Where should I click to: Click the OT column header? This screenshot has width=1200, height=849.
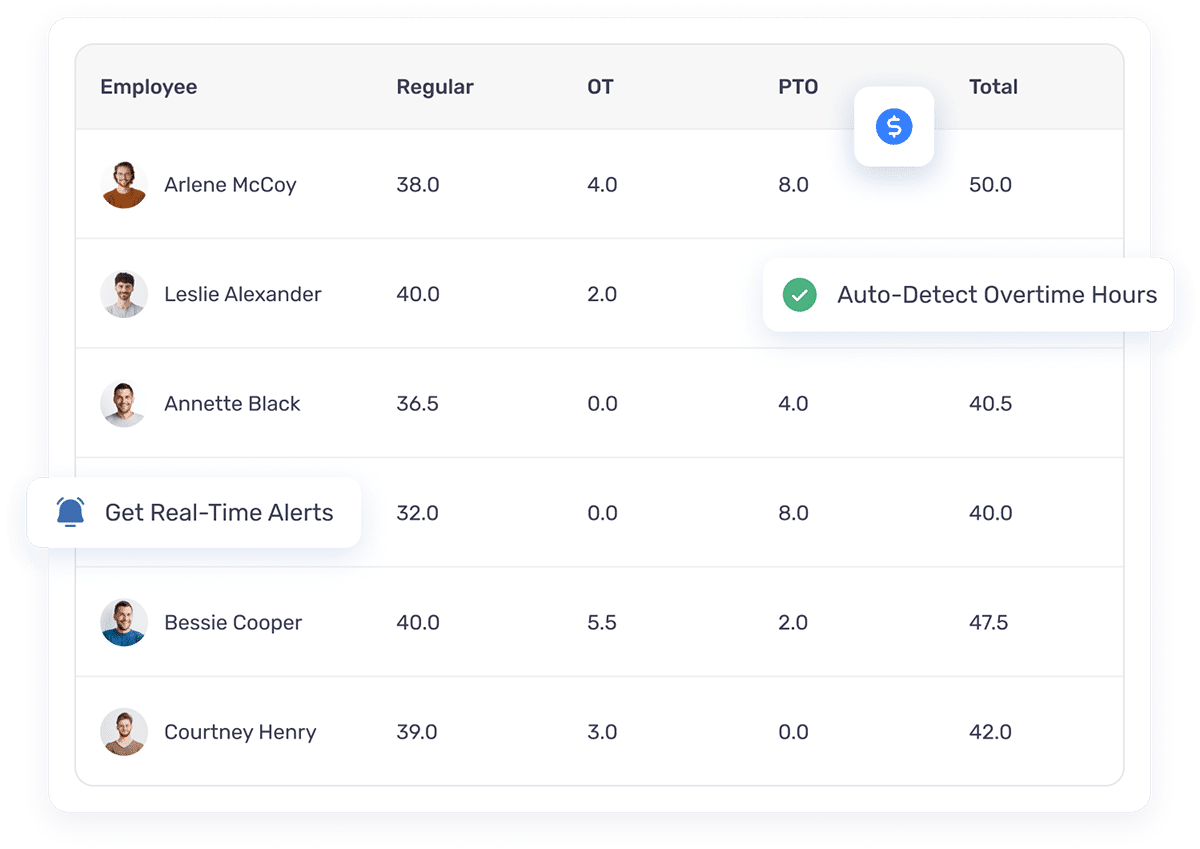pos(600,87)
